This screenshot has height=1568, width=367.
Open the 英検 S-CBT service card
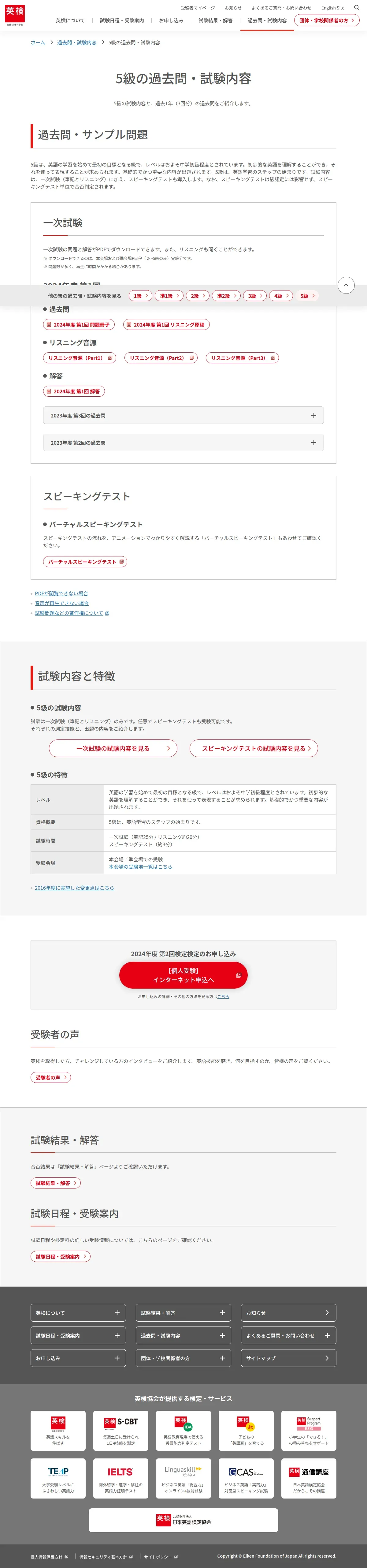pyautogui.click(x=120, y=1431)
